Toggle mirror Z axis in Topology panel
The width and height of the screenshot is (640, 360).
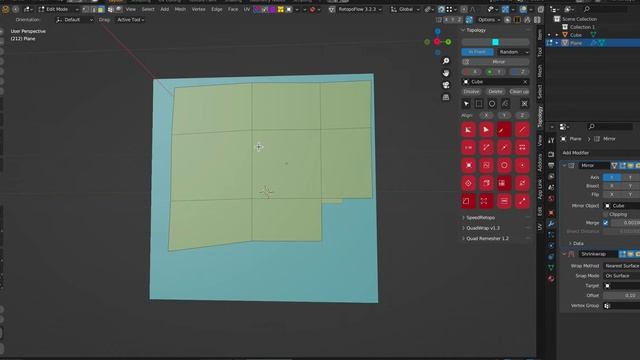[x=519, y=72]
